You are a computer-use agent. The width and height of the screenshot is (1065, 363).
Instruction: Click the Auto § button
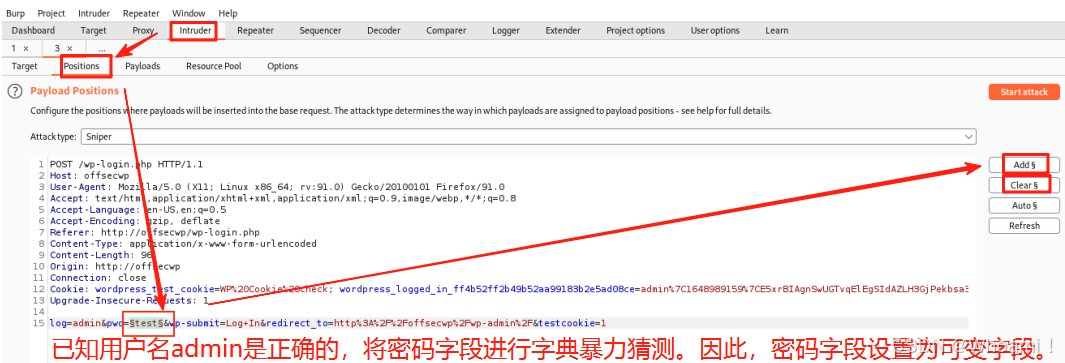tap(1024, 205)
